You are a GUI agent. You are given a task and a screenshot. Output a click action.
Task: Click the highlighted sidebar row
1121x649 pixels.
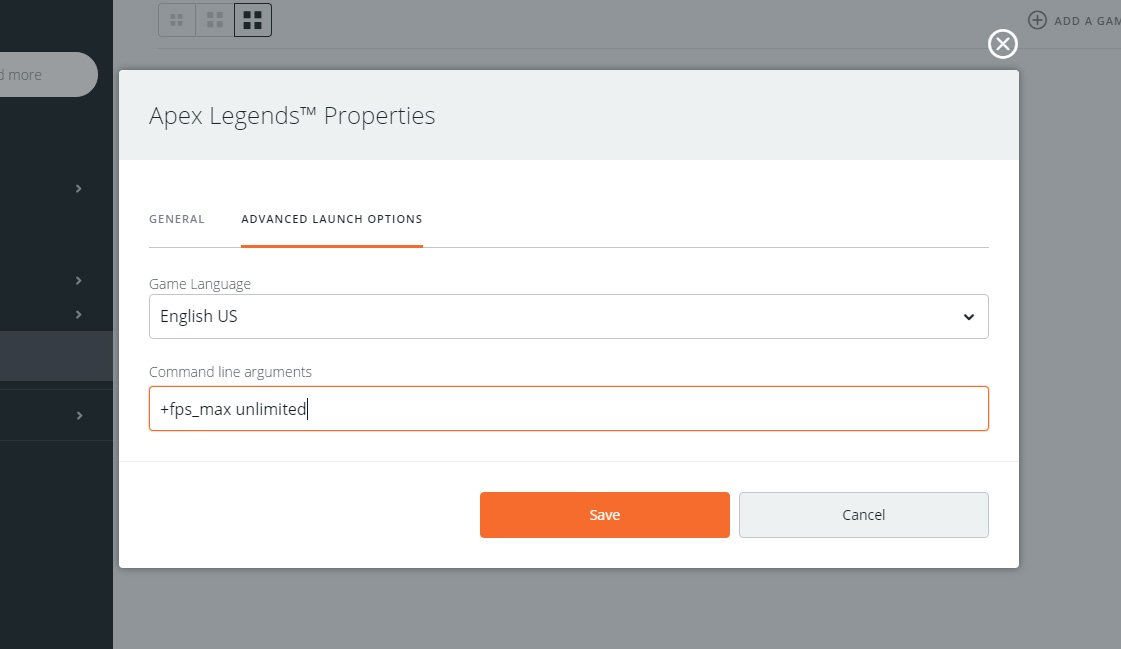coord(55,355)
